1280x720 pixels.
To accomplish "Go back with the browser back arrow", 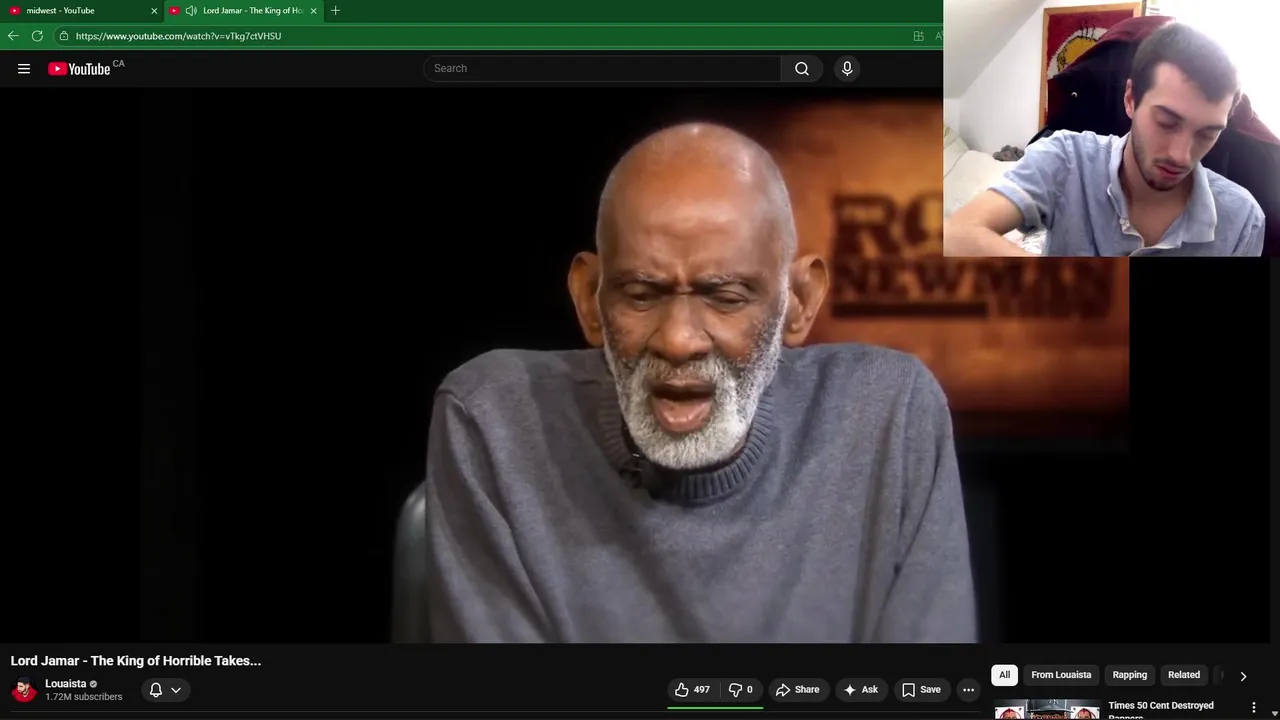I will (13, 36).
